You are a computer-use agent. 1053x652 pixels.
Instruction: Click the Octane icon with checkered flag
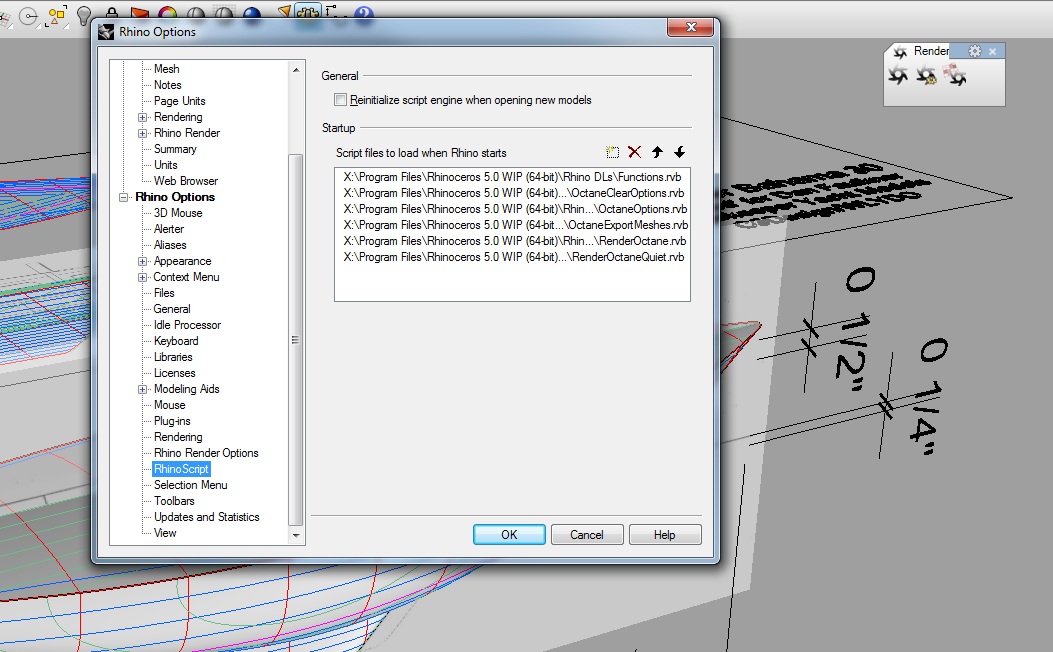[x=954, y=75]
